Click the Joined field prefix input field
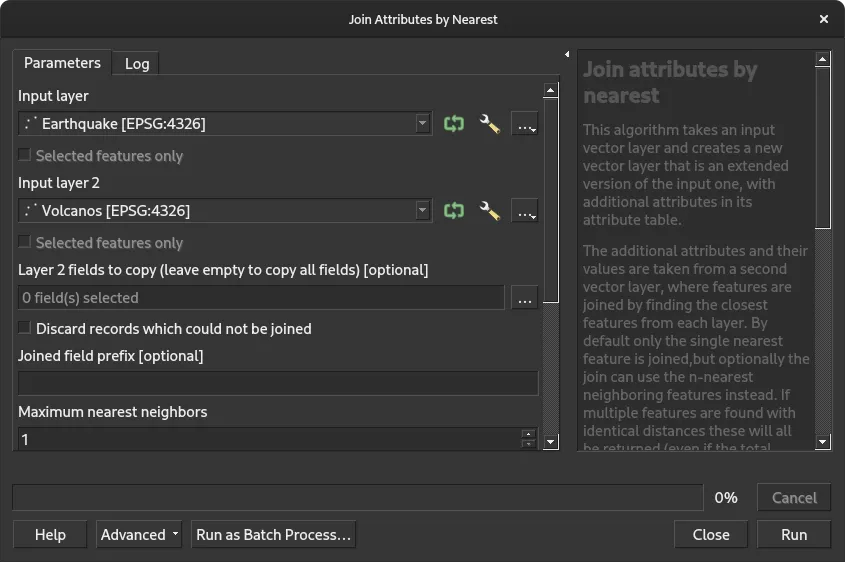 point(278,383)
